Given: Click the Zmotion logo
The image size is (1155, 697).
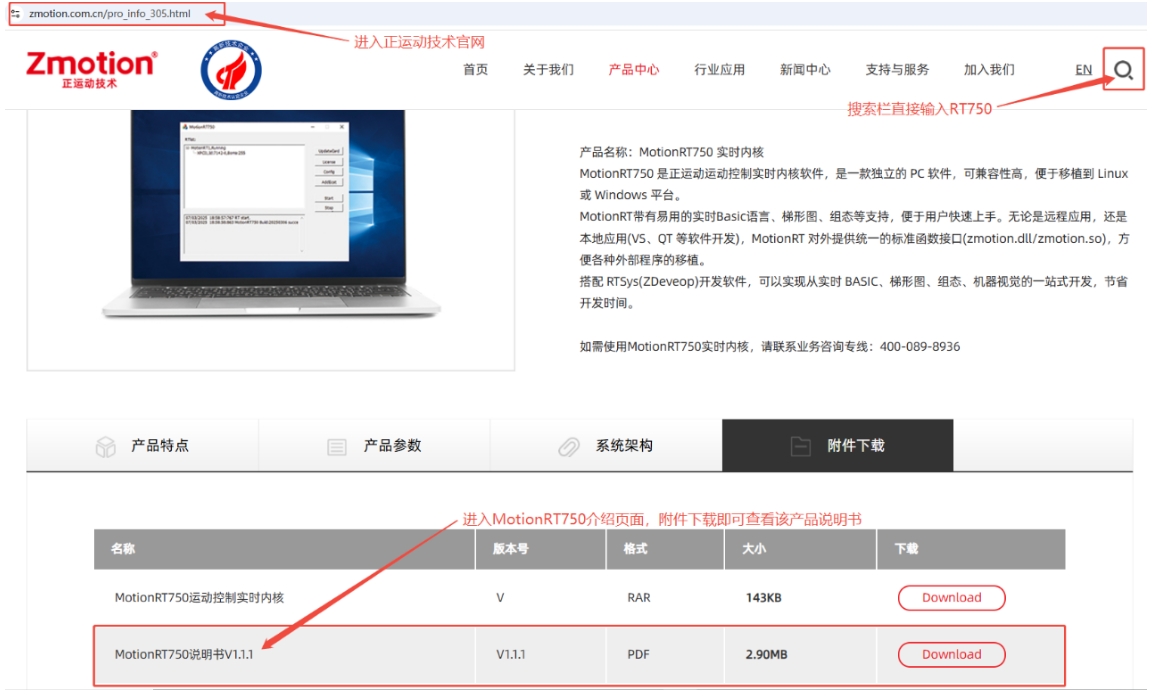Looking at the screenshot, I should (91, 69).
